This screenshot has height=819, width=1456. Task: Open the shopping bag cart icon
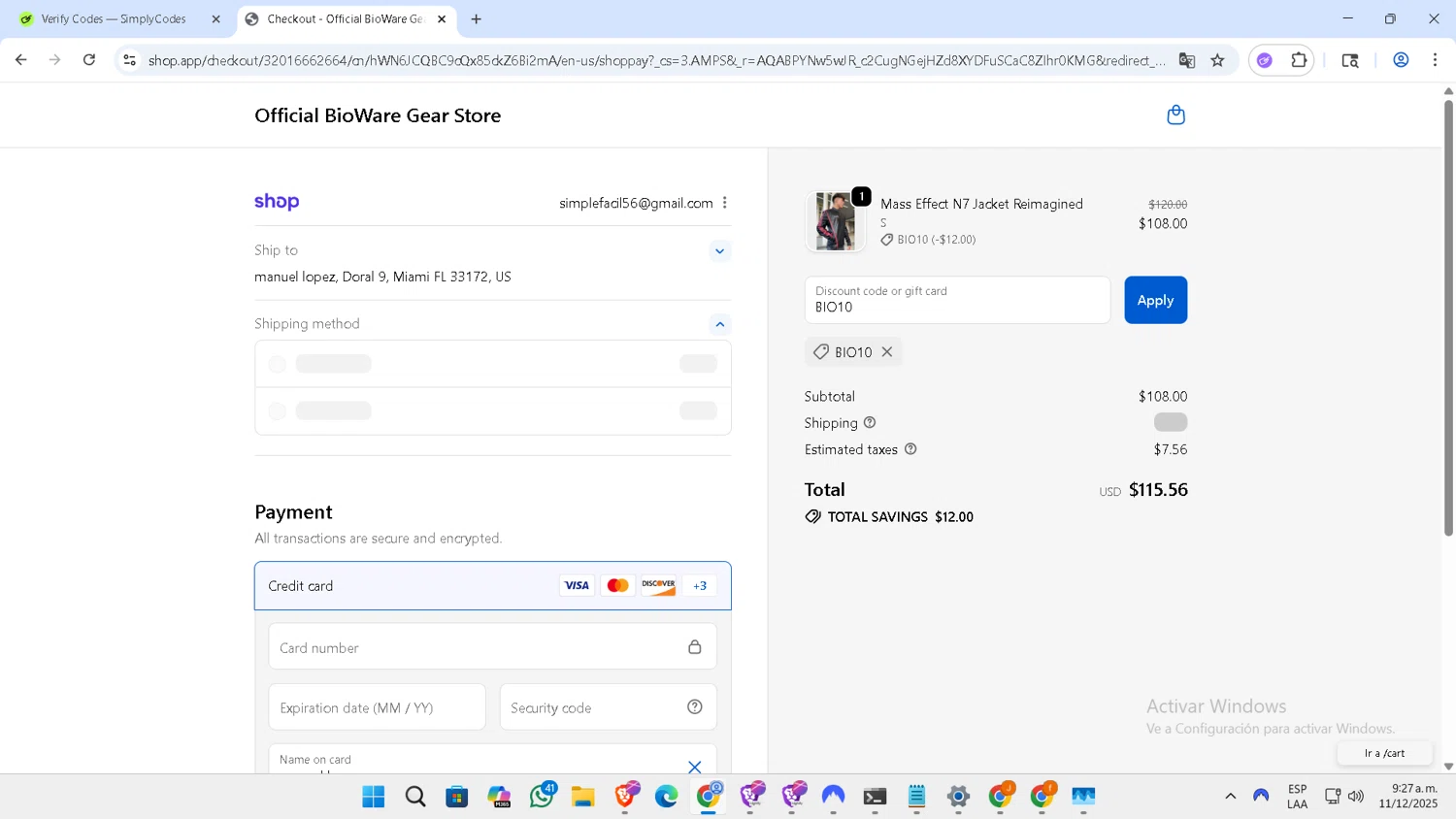click(x=1175, y=115)
